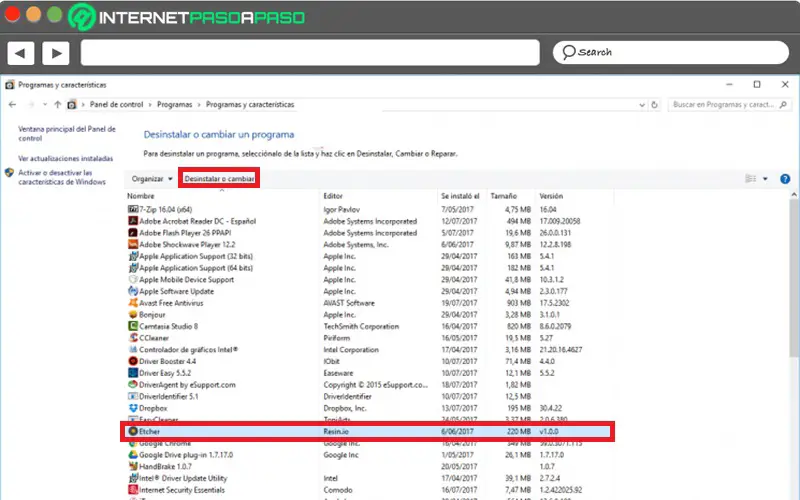The height and width of the screenshot is (500, 800).
Task: Go up one level with the up arrow
Action: [58, 104]
